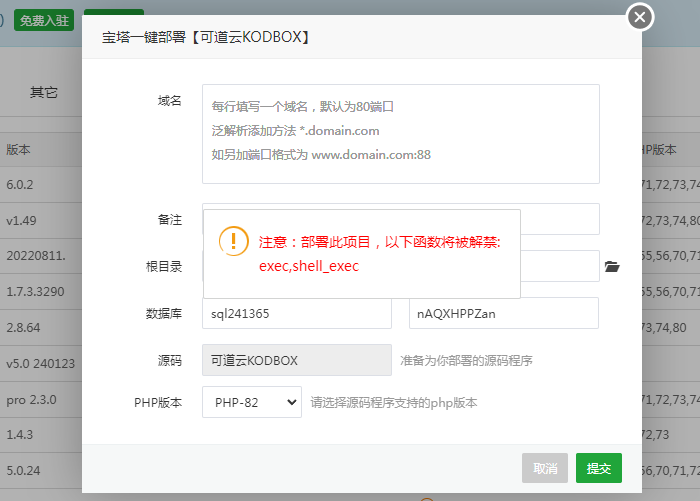Close the KODBOX deploy dialog

(640, 17)
